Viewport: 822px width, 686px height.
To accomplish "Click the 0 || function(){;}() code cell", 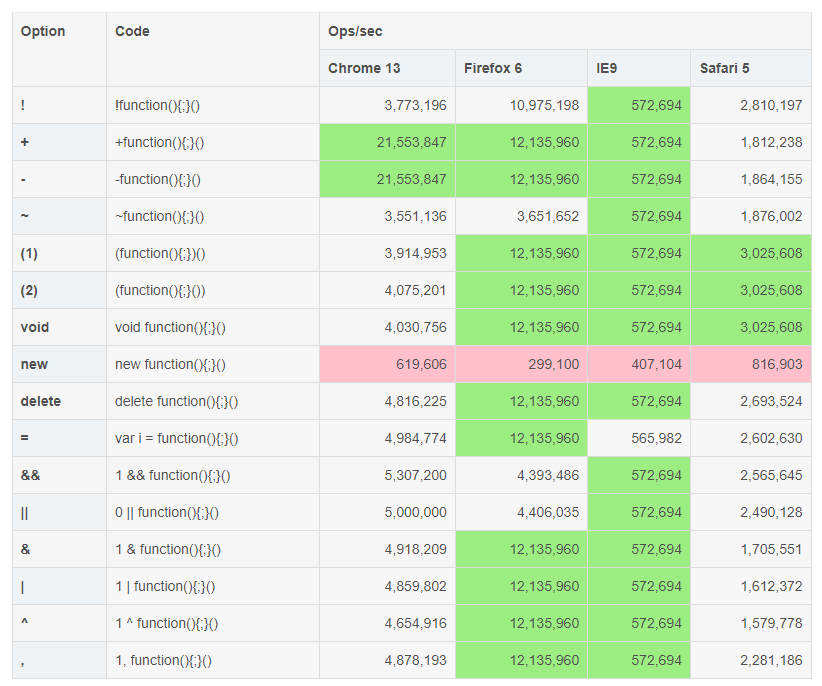I will pyautogui.click(x=167, y=512).
